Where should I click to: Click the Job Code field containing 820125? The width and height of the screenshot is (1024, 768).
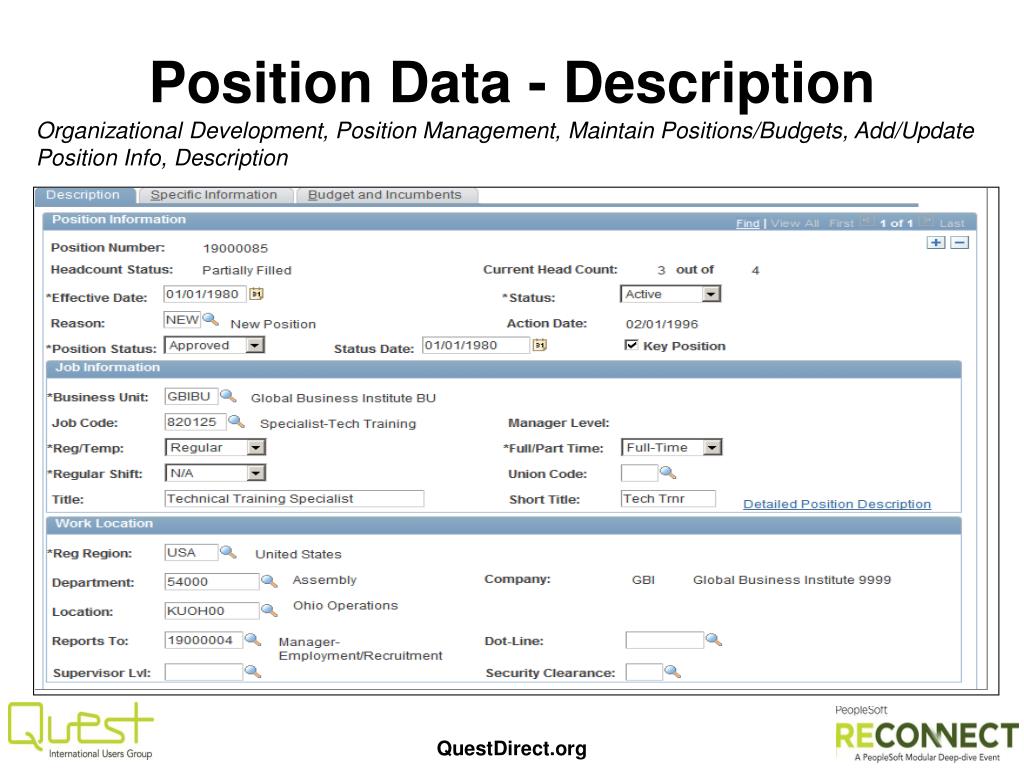(195, 422)
